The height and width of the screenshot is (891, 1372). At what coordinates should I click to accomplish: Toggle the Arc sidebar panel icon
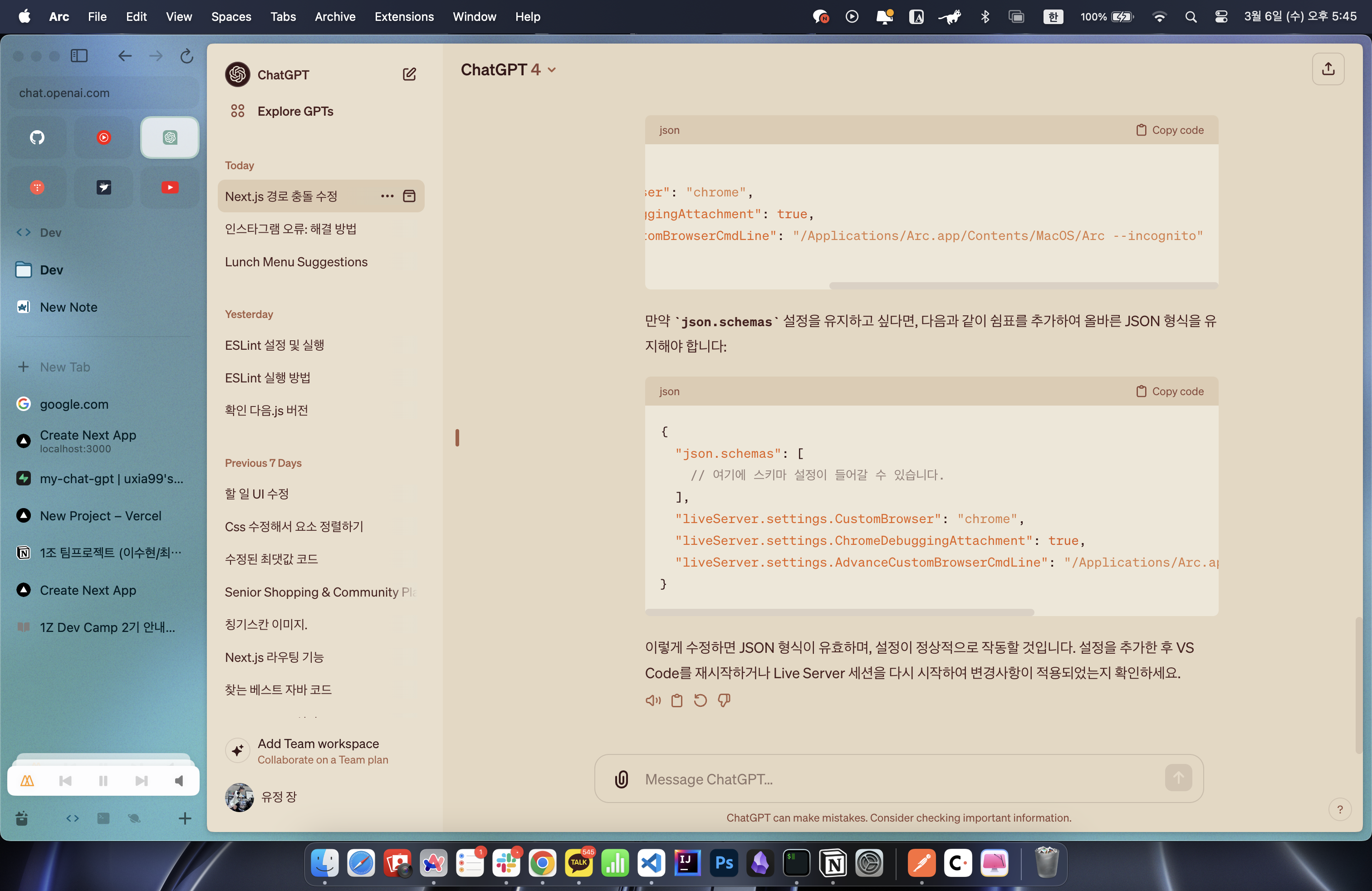[x=79, y=56]
